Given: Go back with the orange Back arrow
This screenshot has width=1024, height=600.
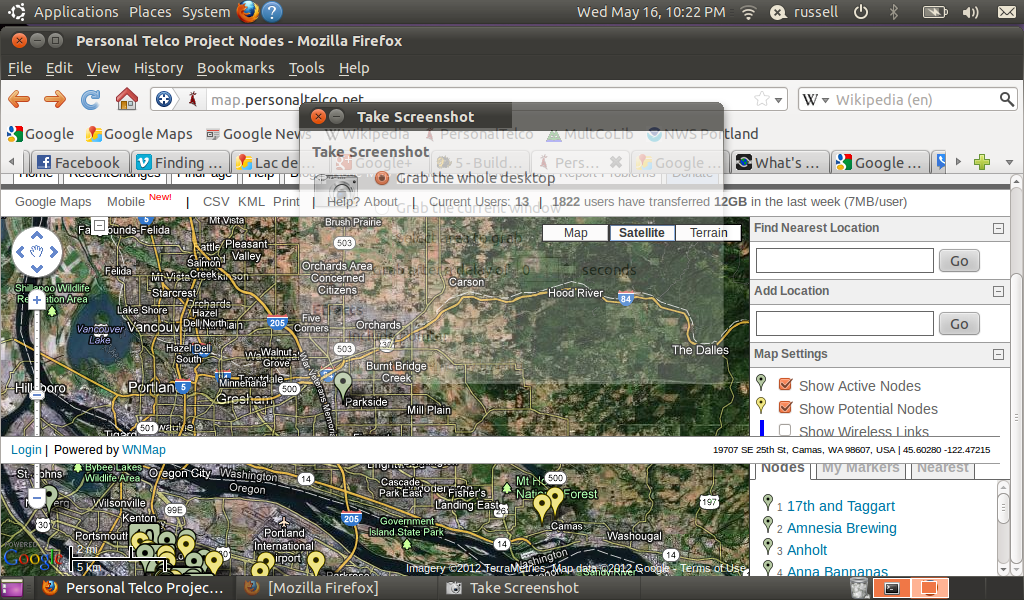Looking at the screenshot, I should pos(19,99).
